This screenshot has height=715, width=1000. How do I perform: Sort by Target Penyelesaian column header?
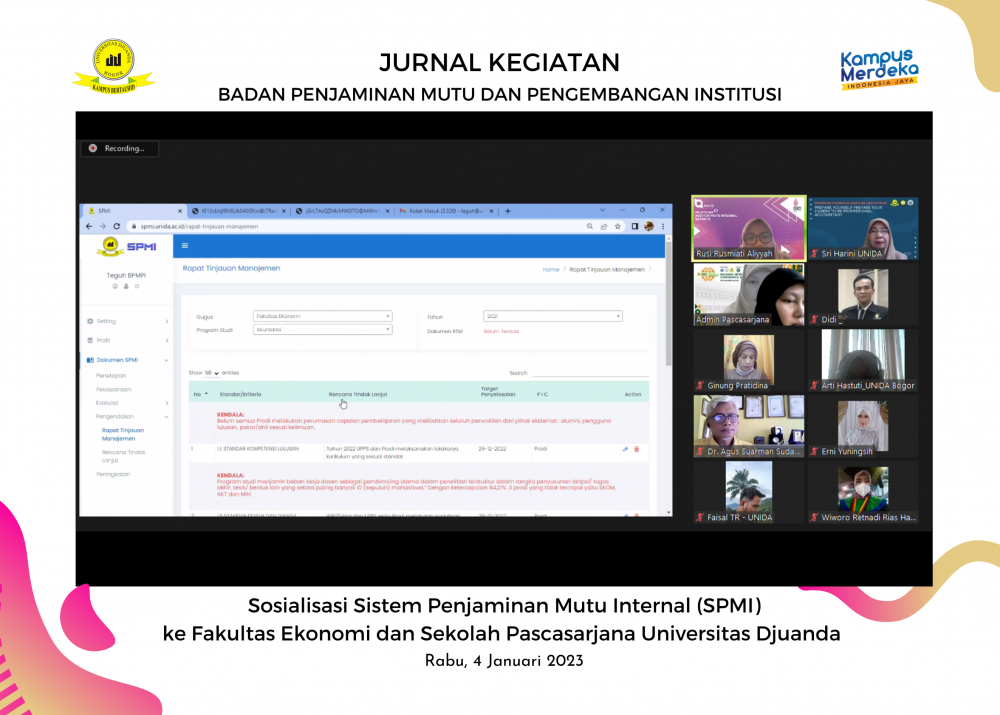tap(498, 392)
